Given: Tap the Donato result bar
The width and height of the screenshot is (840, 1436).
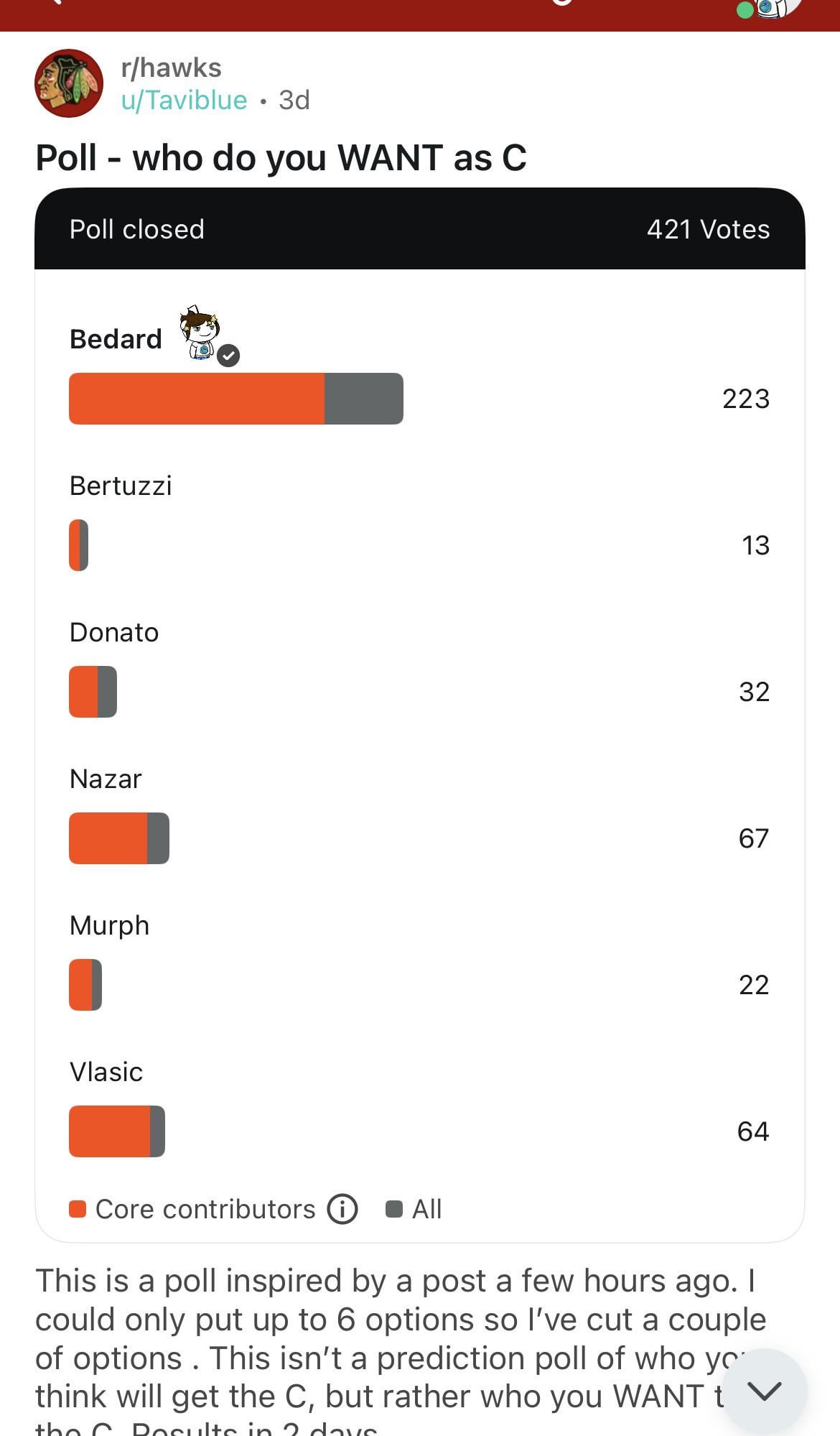Looking at the screenshot, I should pos(93,692).
